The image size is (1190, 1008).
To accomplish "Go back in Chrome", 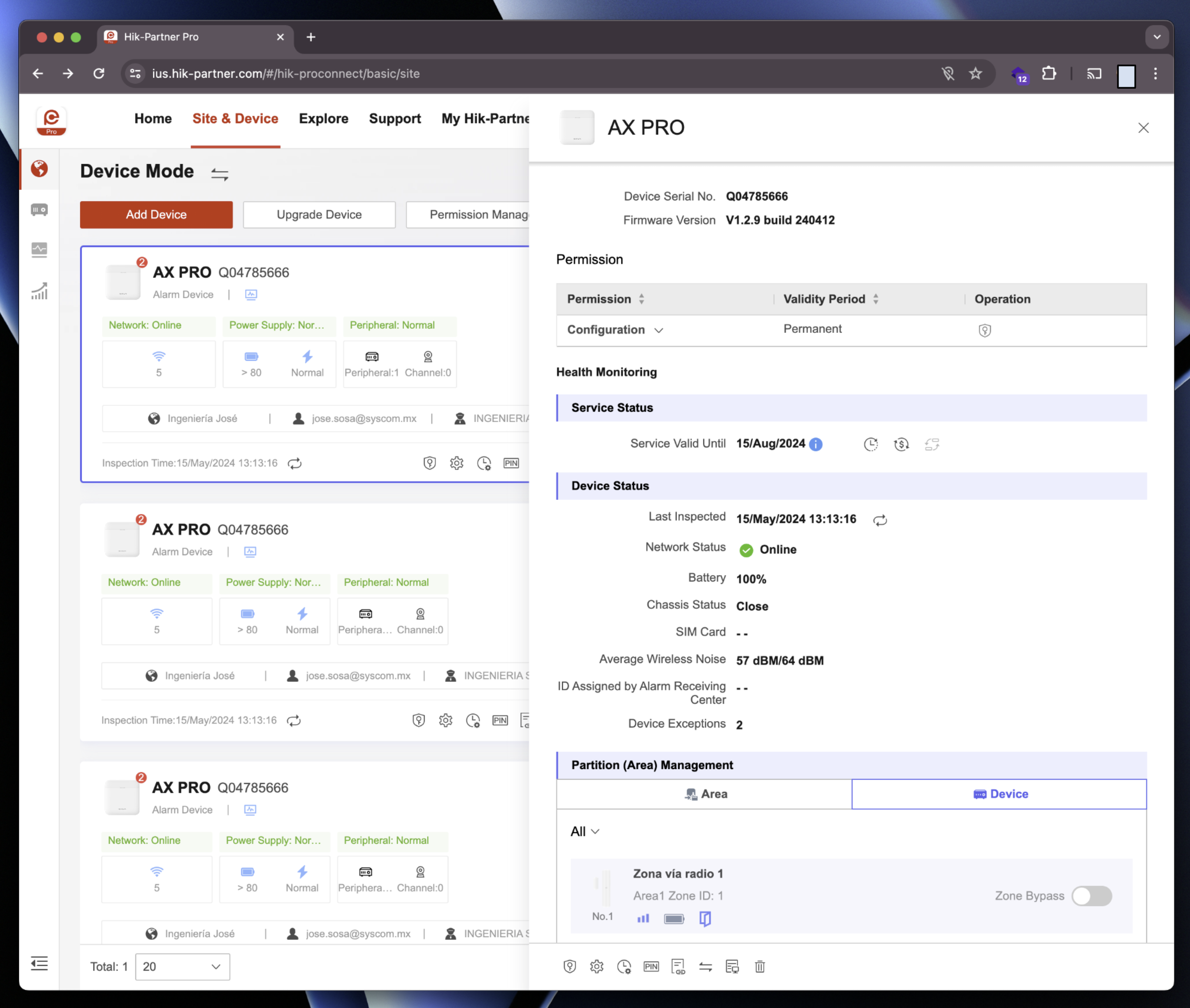I will tap(38, 73).
